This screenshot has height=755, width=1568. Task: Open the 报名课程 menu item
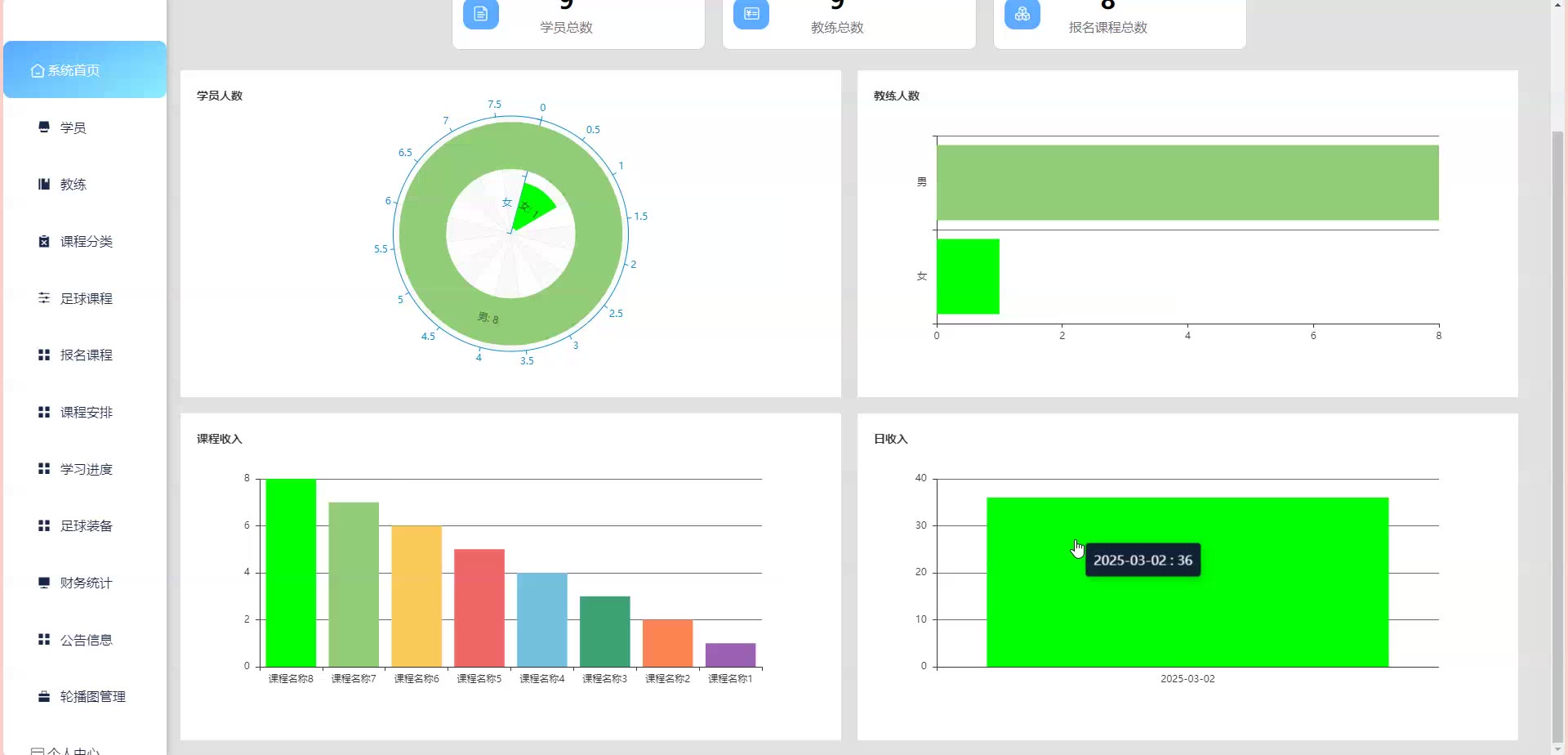85,355
